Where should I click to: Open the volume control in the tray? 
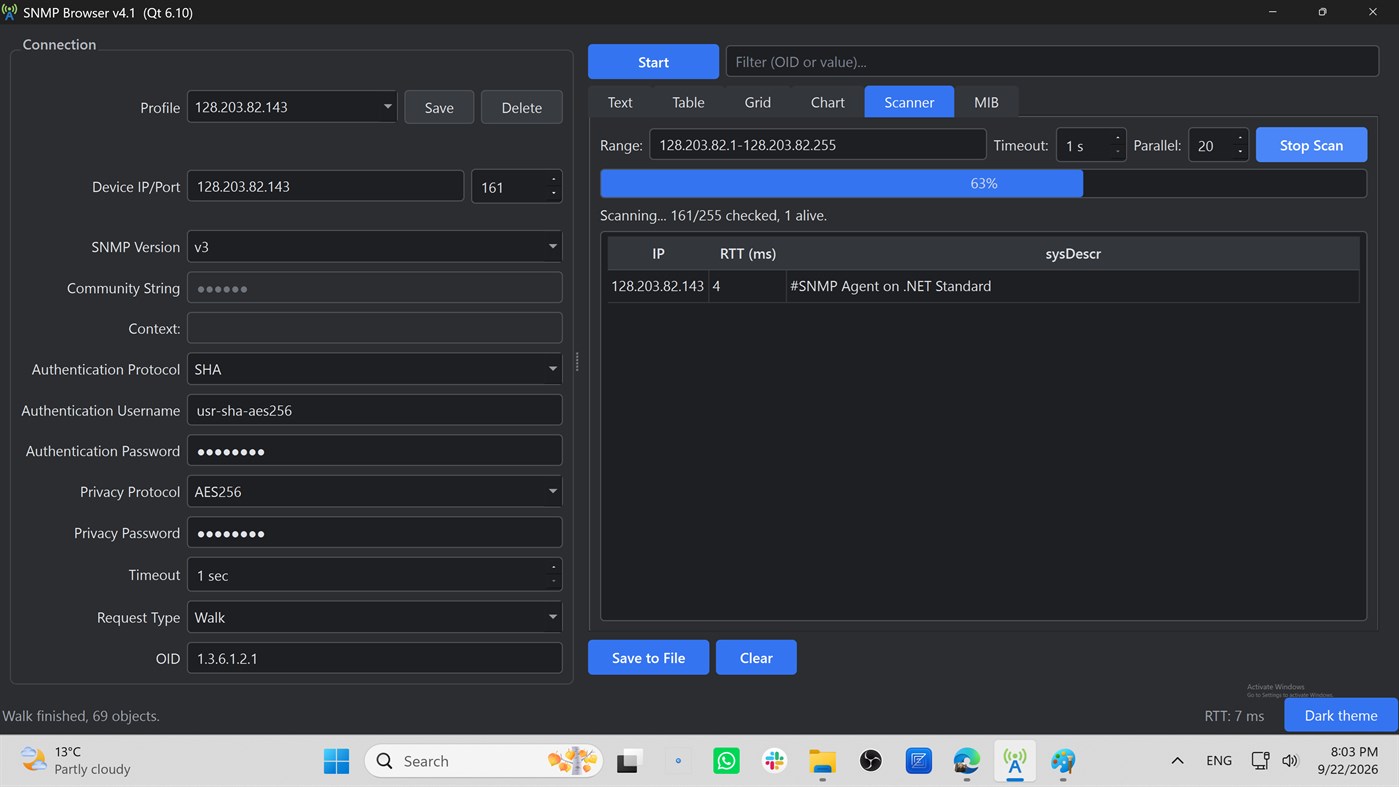point(1290,761)
